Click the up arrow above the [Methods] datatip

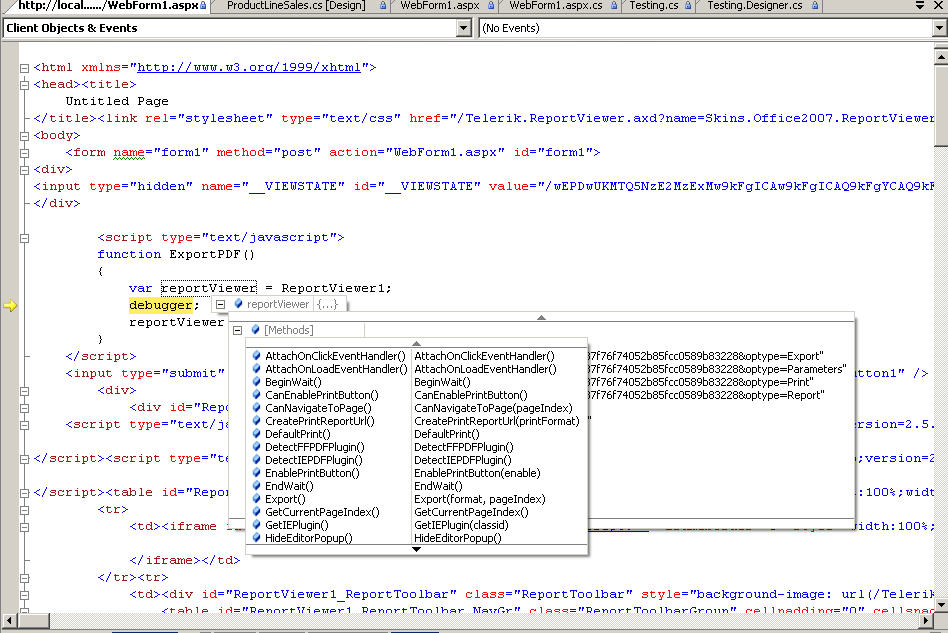click(541, 317)
